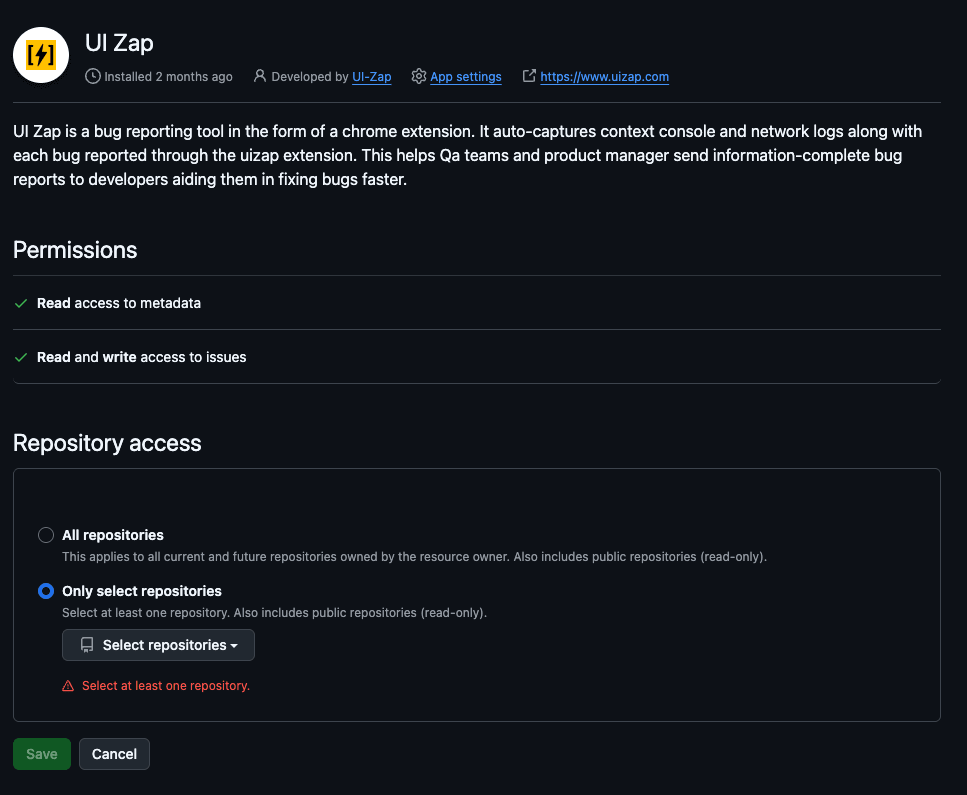
Task: Click the green checkmark for issues access
Action: click(21, 357)
